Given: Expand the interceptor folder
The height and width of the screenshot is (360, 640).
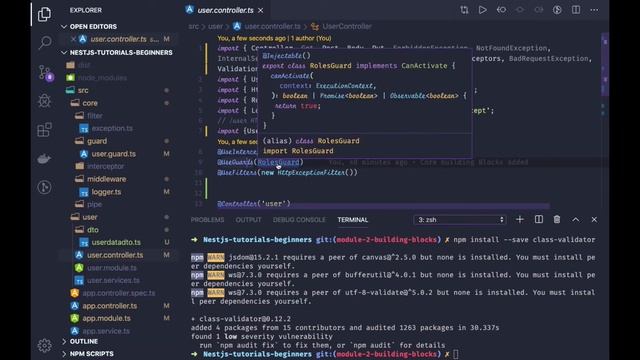Looking at the screenshot, I should pos(105,166).
